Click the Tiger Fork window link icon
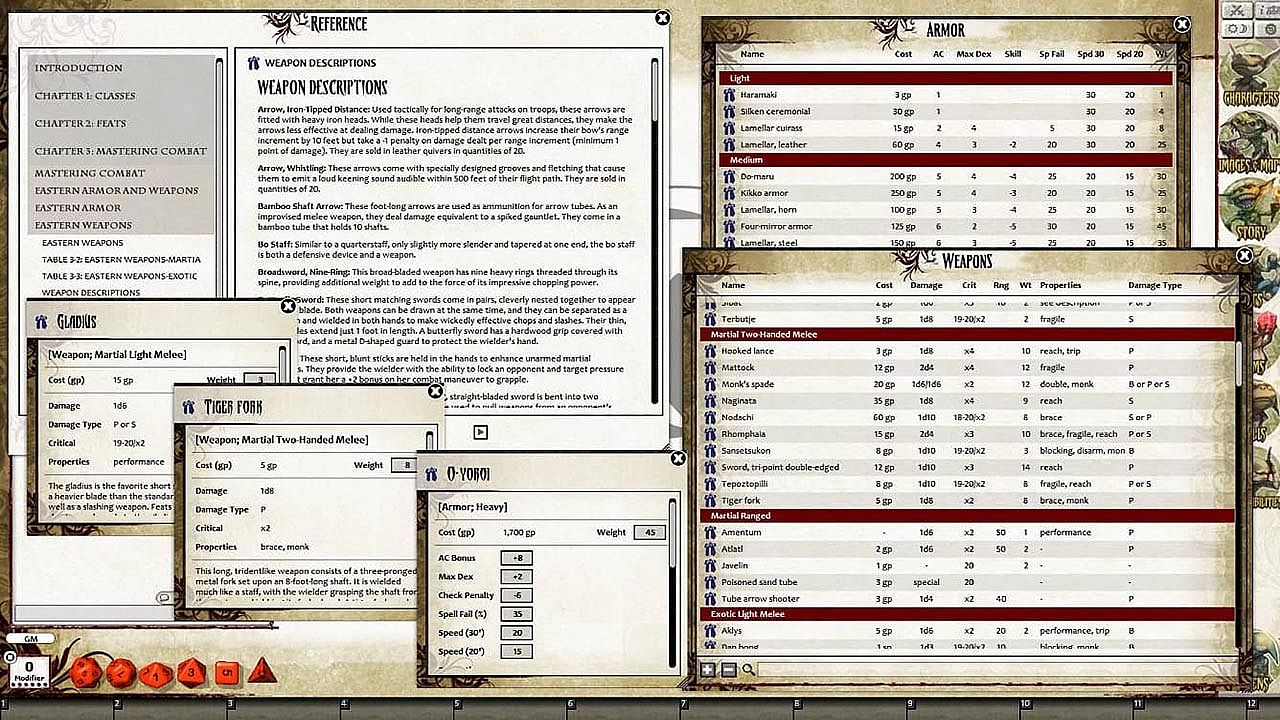This screenshot has width=1280, height=720. [188, 407]
